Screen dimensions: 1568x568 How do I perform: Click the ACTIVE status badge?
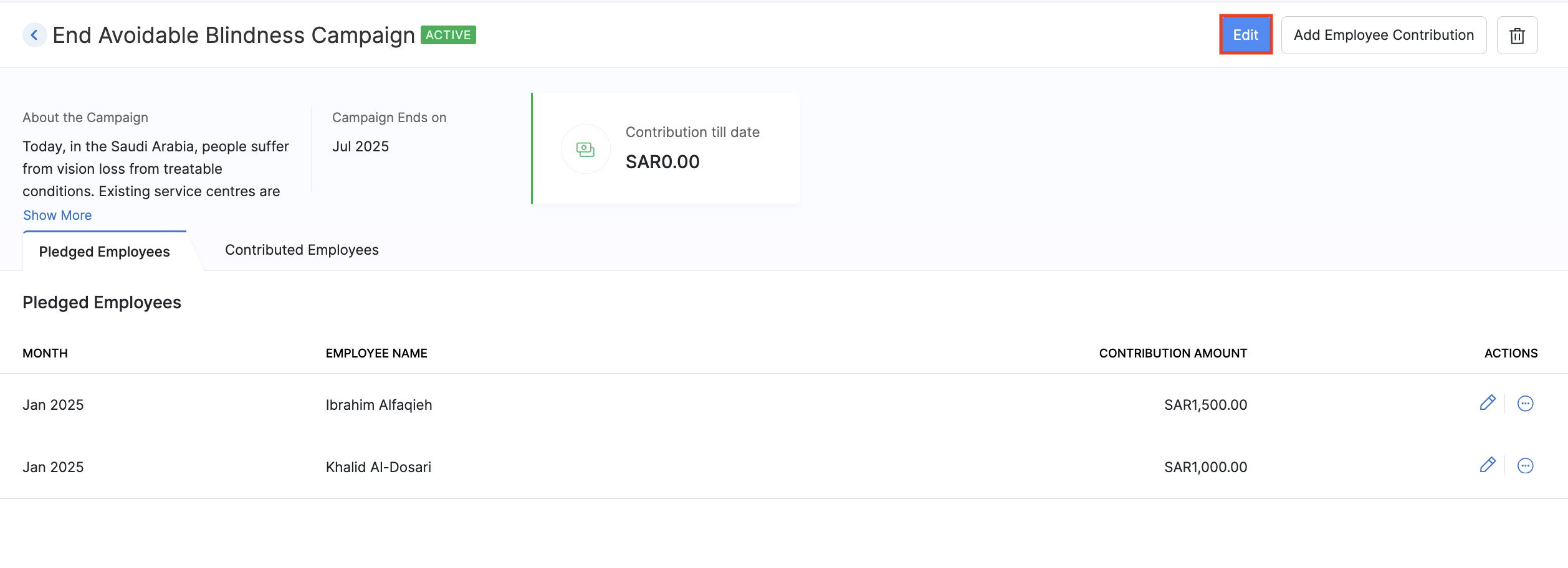pyautogui.click(x=448, y=35)
